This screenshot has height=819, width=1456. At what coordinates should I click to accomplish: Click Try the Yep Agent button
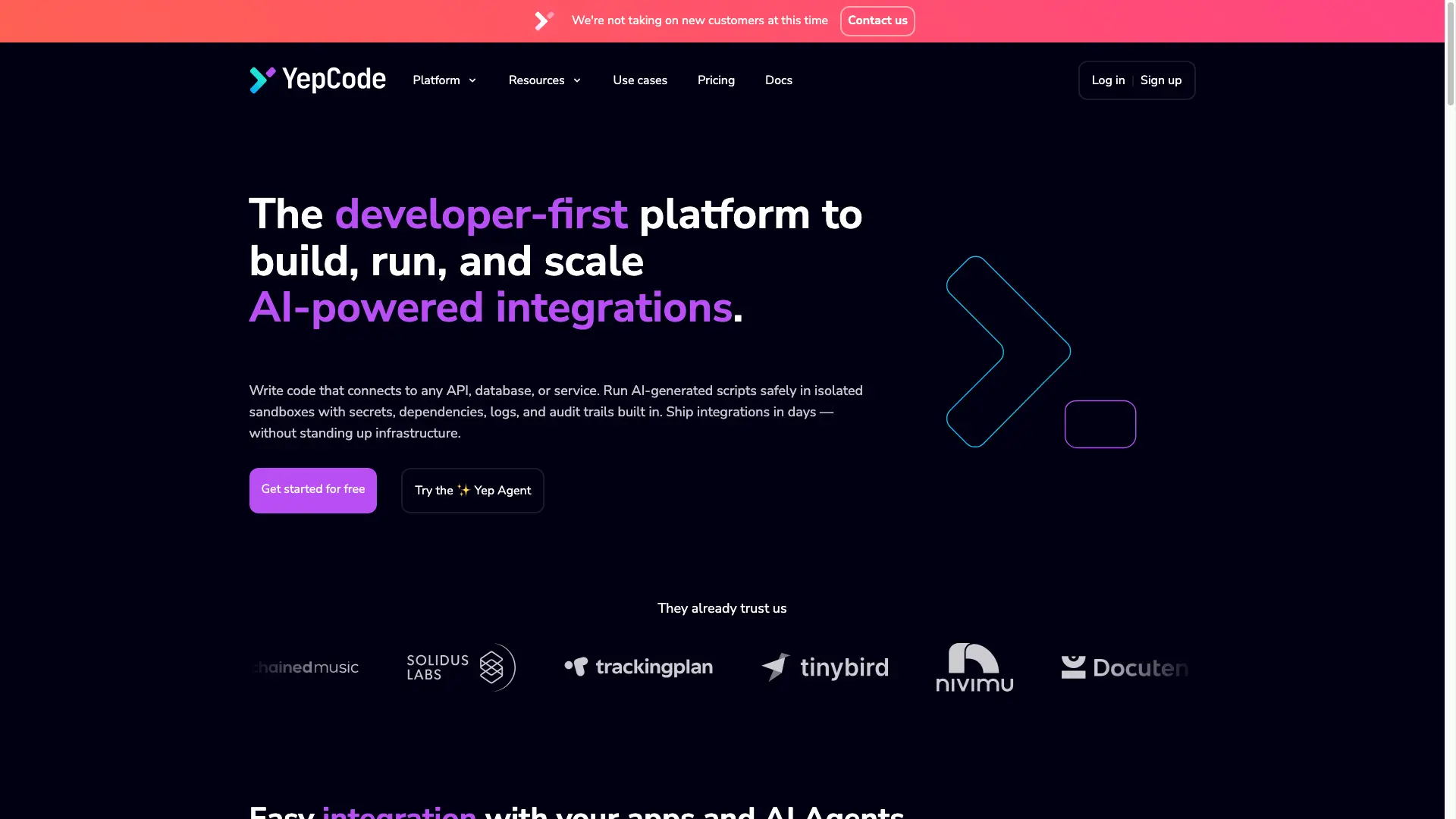[x=472, y=491]
